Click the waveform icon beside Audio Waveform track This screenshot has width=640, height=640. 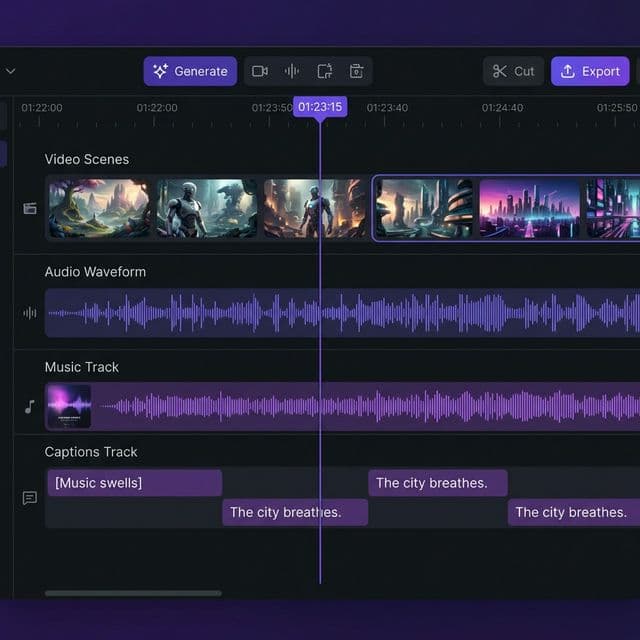(30, 313)
